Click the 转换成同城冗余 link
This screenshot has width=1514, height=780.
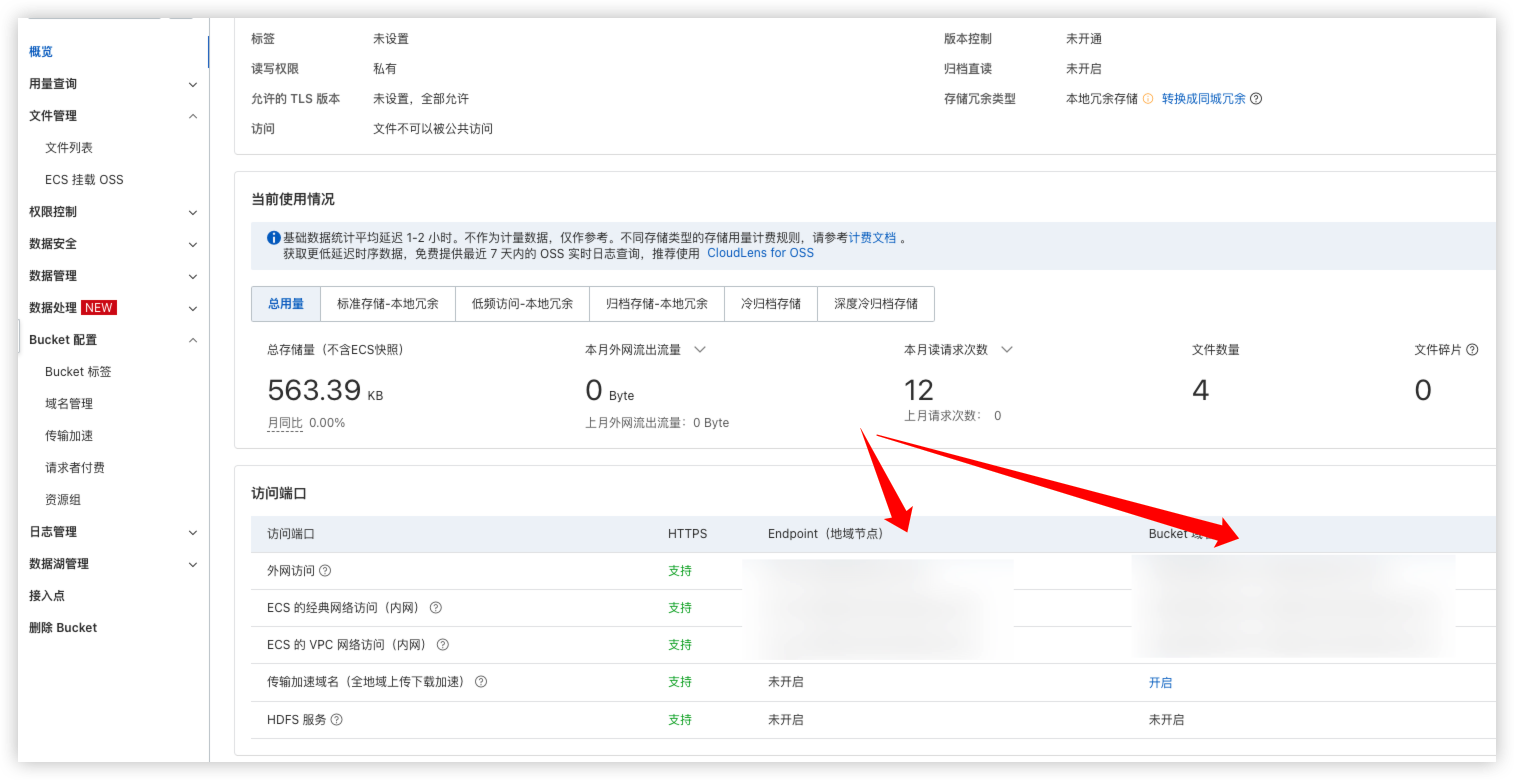[1204, 99]
